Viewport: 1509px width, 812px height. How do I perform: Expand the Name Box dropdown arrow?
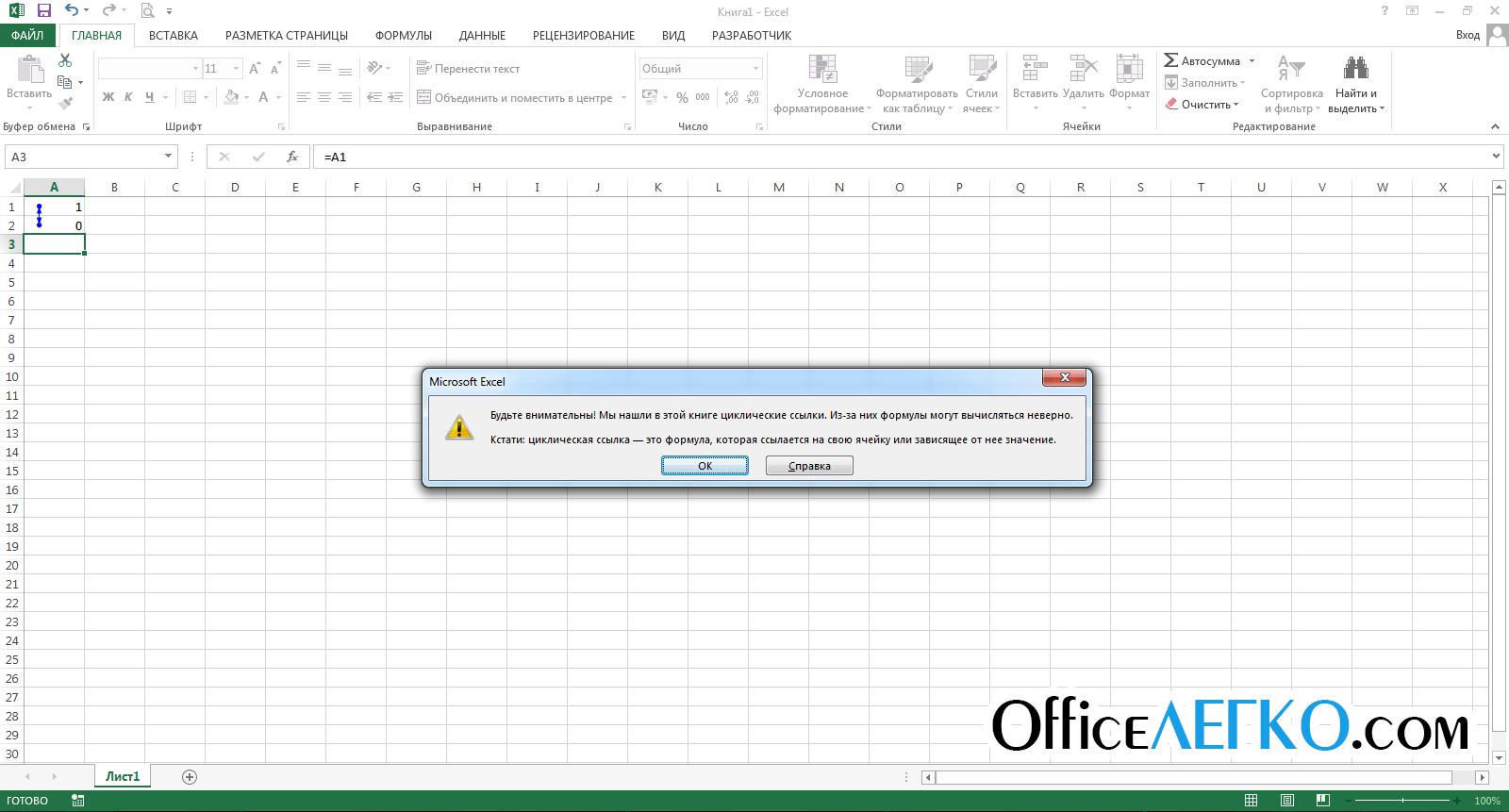169,157
